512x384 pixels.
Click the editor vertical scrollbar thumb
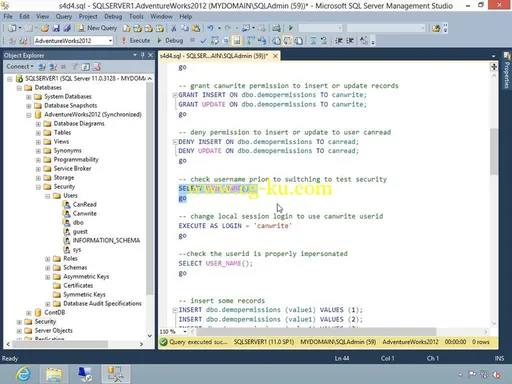(494, 152)
